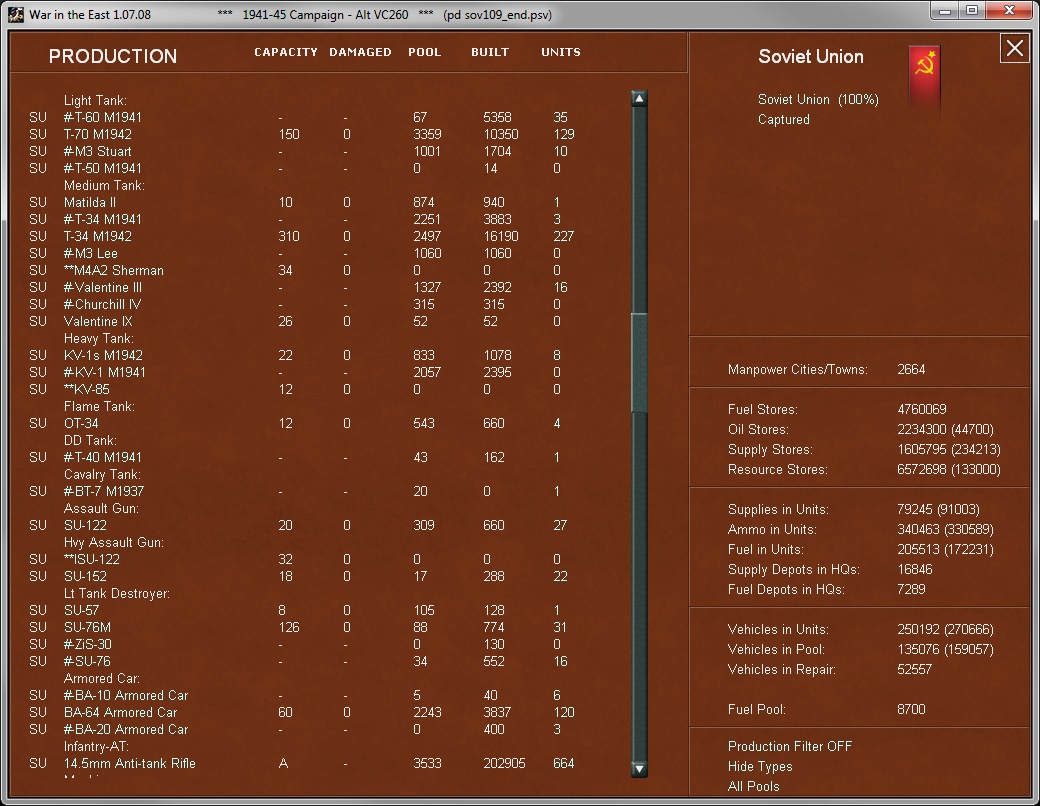Select the #T-34 M1941 row
Image resolution: width=1040 pixels, height=806 pixels.
[x=302, y=220]
